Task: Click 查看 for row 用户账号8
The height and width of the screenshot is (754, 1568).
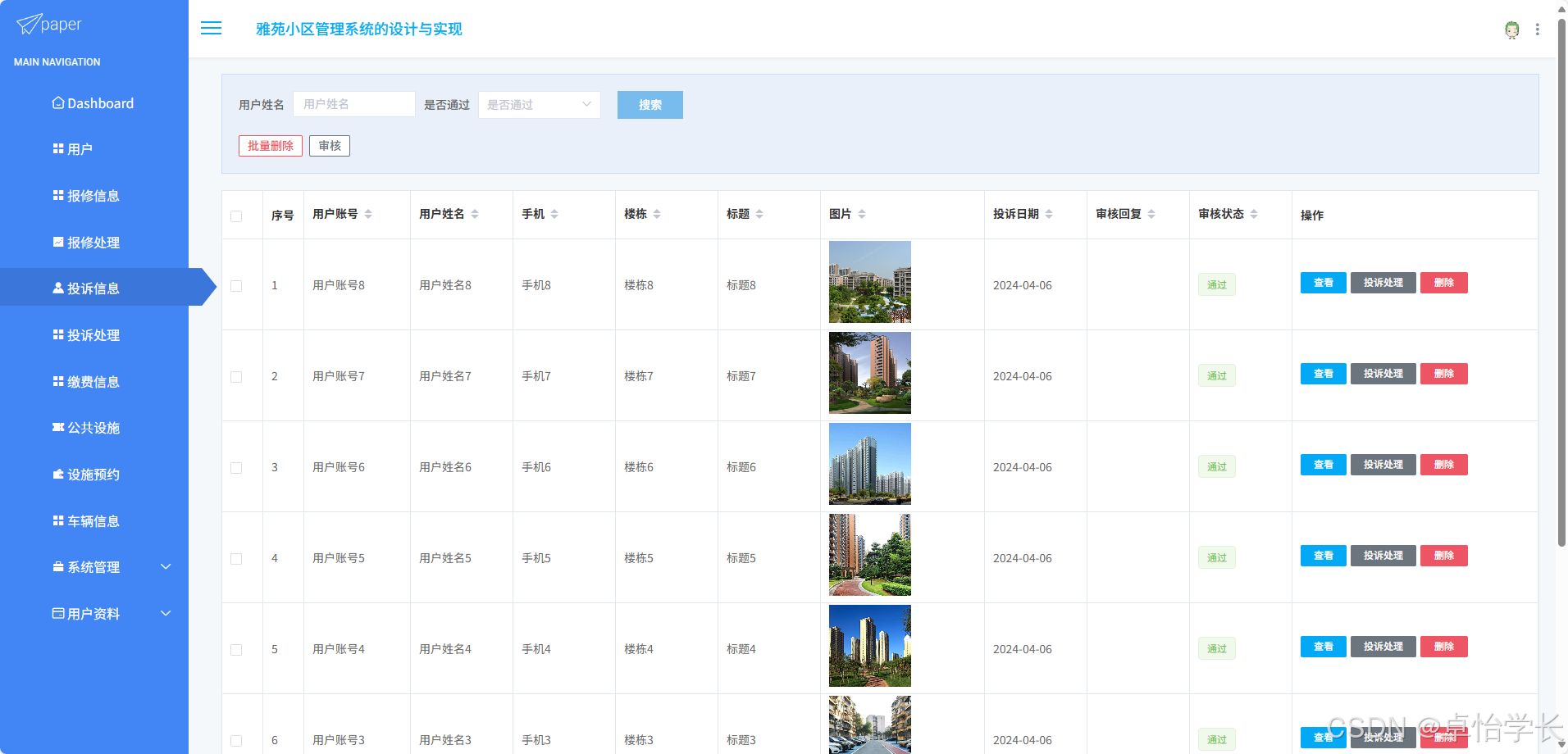Action: pyautogui.click(x=1324, y=283)
